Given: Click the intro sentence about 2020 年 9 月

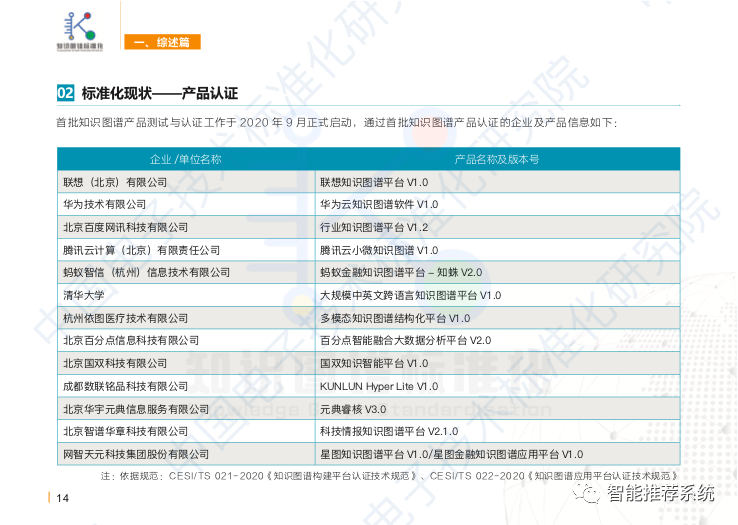Looking at the screenshot, I should [337, 123].
